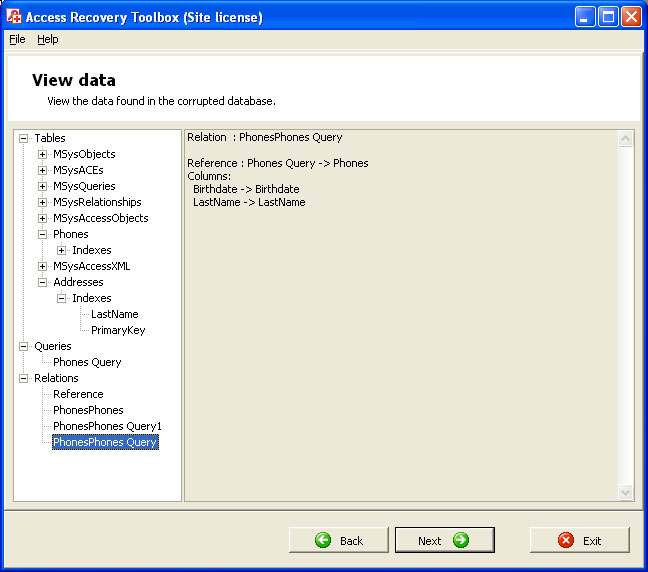This screenshot has width=648, height=572.
Task: Close the application window
Action: click(x=632, y=17)
